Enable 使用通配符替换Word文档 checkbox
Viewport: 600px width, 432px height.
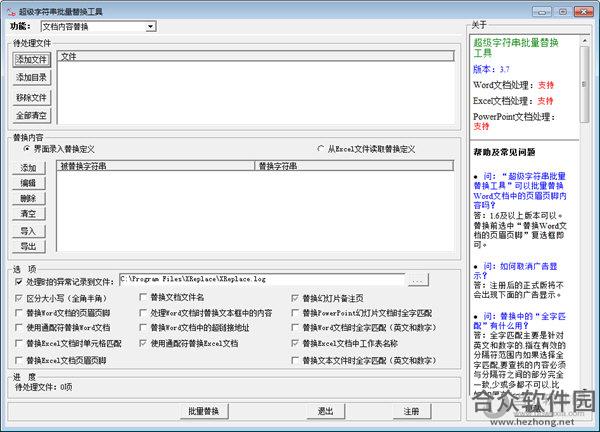19,328
